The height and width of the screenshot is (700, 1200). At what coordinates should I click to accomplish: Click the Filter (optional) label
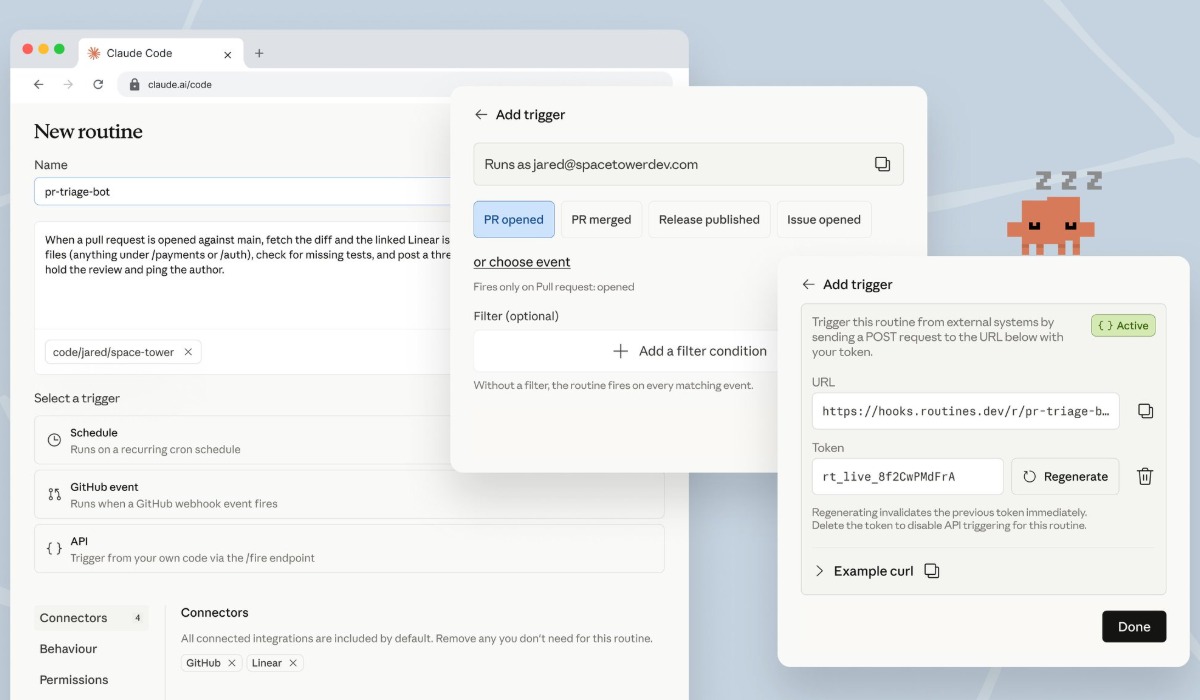coord(516,316)
